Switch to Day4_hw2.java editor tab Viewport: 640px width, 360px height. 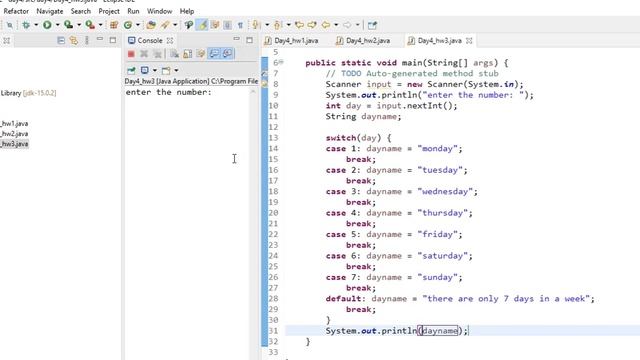(363, 40)
